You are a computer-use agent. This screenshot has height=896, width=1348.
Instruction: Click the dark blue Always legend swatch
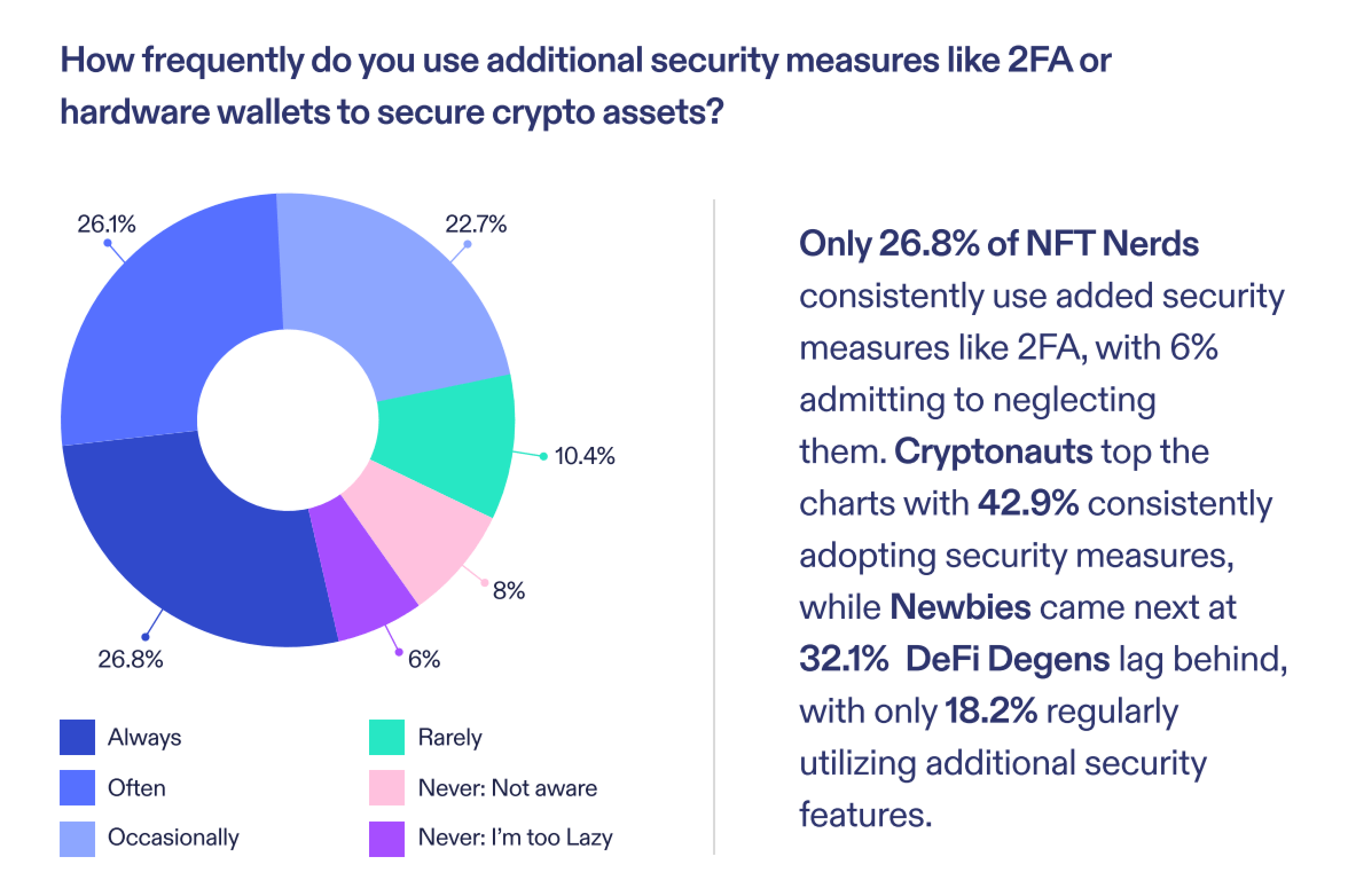[x=77, y=737]
